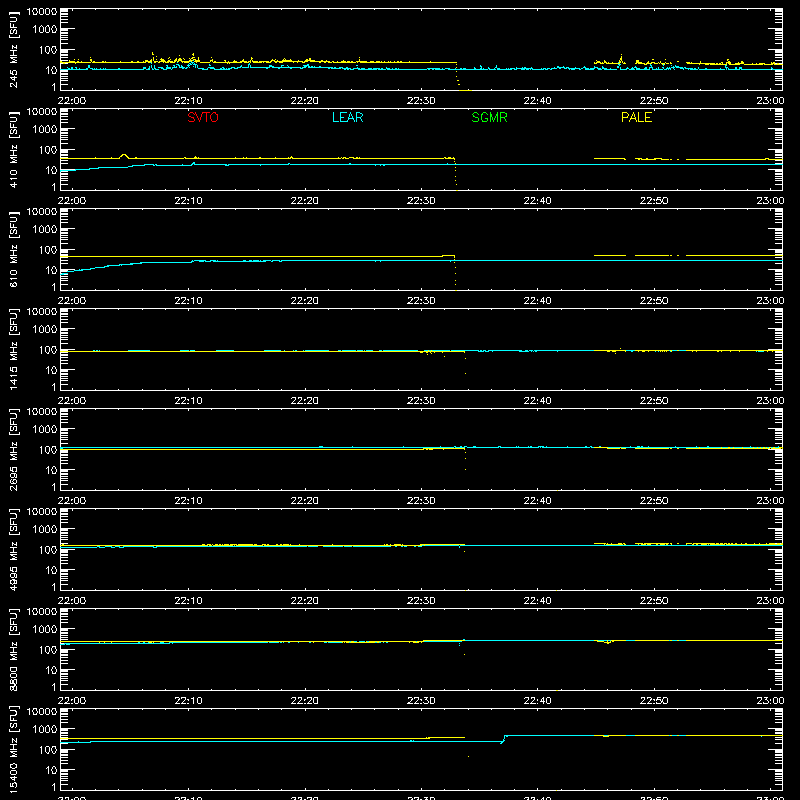Click the 22:10 label under the 4995 MHz plot
This screenshot has width=800, height=800.
[188, 601]
